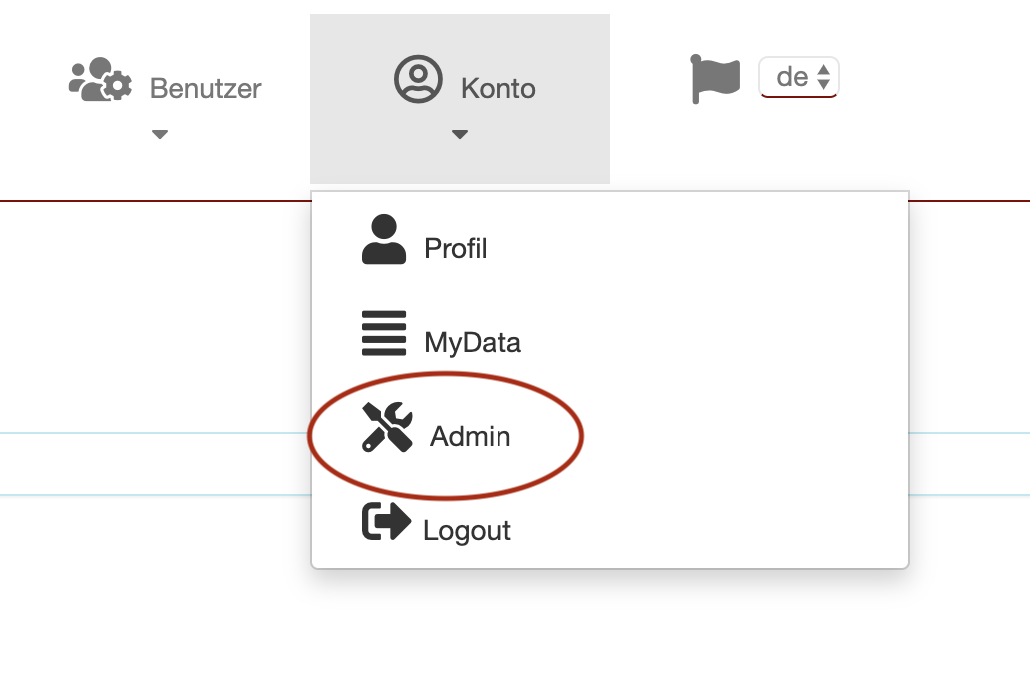The height and width of the screenshot is (698, 1030).
Task: Select MyData from the Konto menu
Action: point(472,342)
